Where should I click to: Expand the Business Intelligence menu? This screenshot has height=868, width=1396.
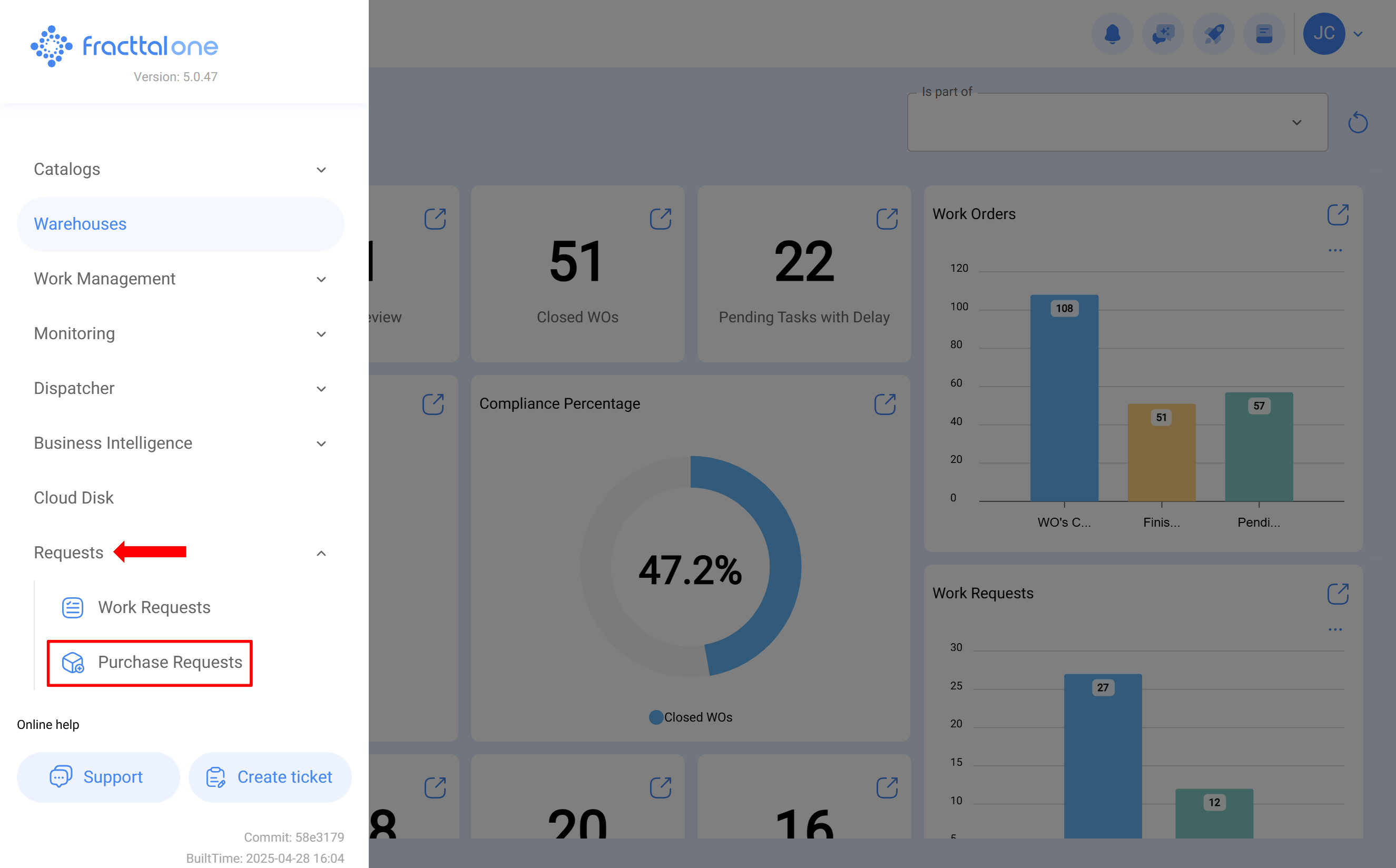point(180,443)
